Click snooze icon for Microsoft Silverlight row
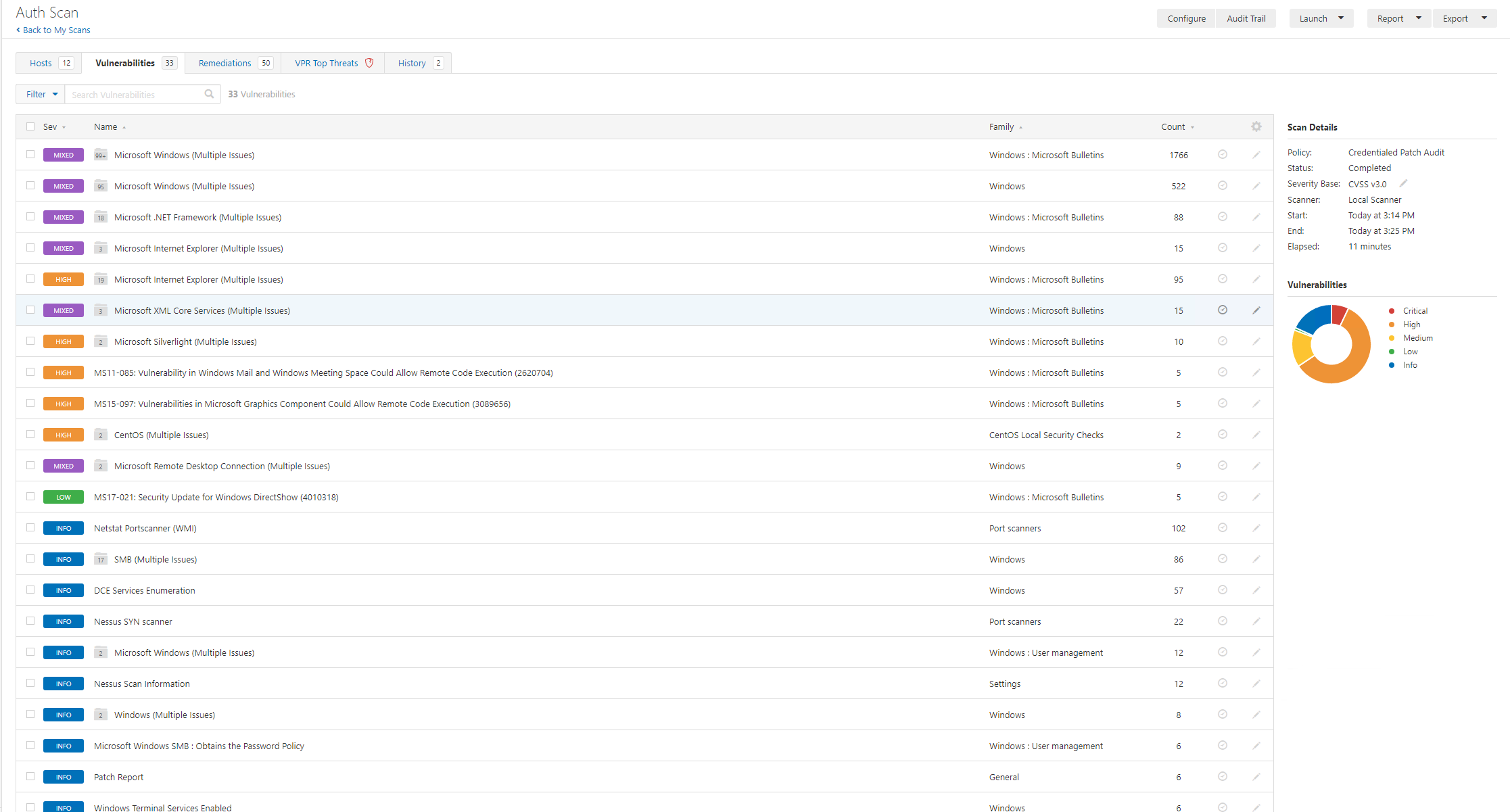Screen dimensions: 1510x812 pyautogui.click(x=1223, y=341)
